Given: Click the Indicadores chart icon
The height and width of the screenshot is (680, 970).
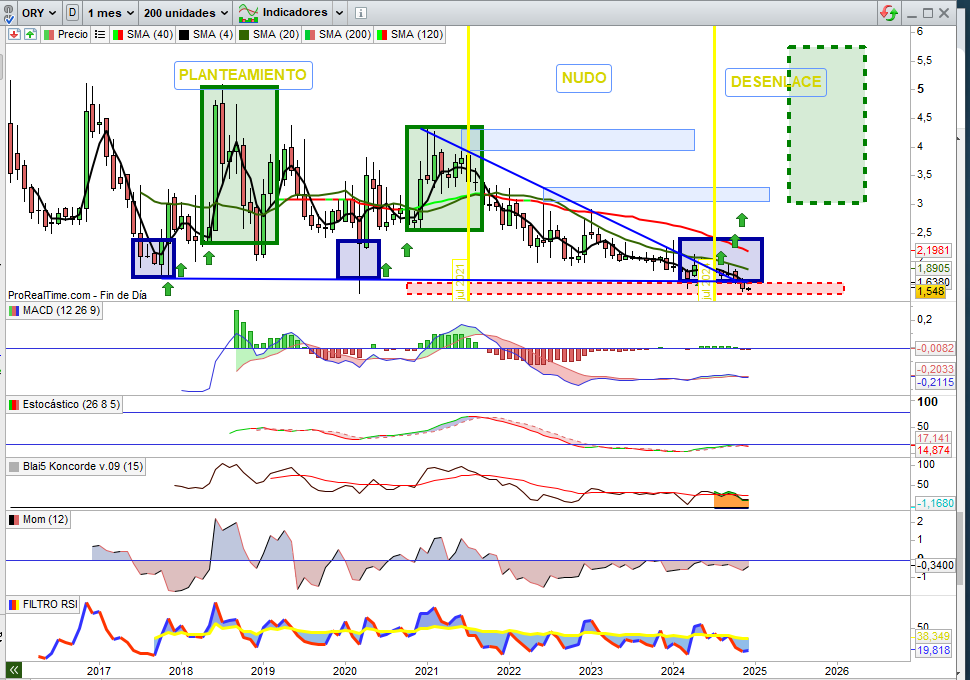Looking at the screenshot, I should click(248, 12).
